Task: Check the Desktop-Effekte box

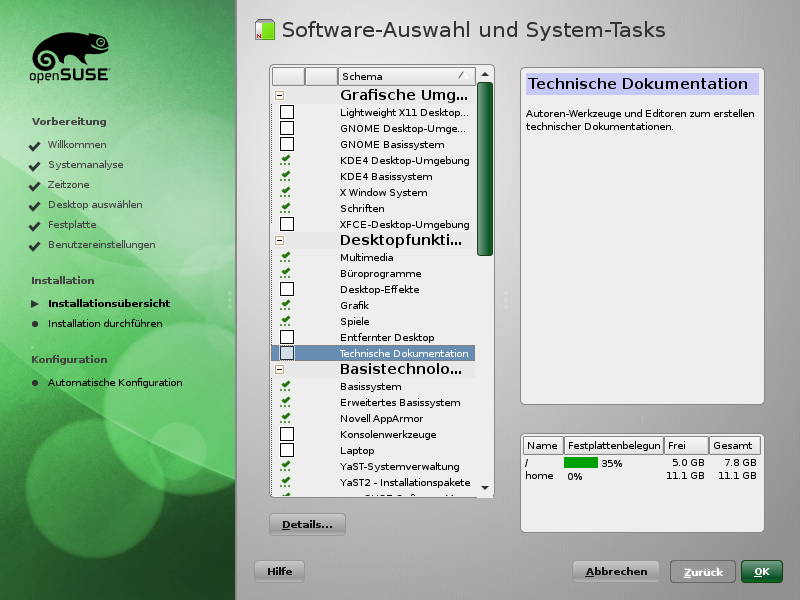Action: (x=287, y=289)
